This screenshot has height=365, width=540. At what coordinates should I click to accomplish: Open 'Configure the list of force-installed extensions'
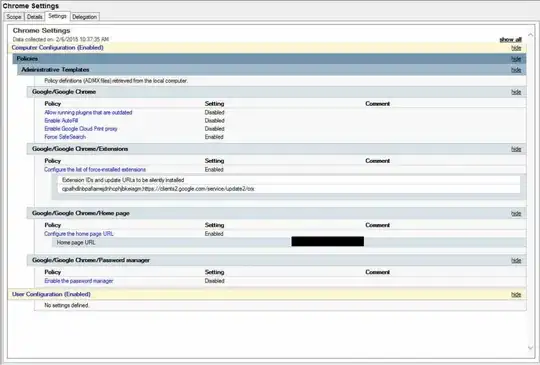click(95, 169)
